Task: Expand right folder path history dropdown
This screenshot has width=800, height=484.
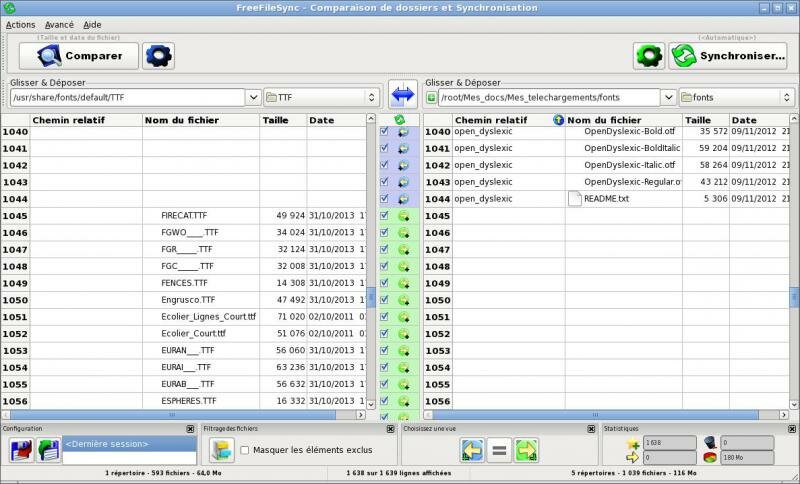Action: pyautogui.click(x=668, y=97)
